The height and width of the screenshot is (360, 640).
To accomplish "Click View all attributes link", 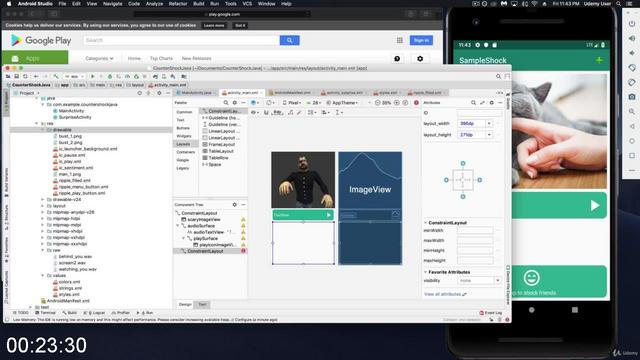I will 445,294.
